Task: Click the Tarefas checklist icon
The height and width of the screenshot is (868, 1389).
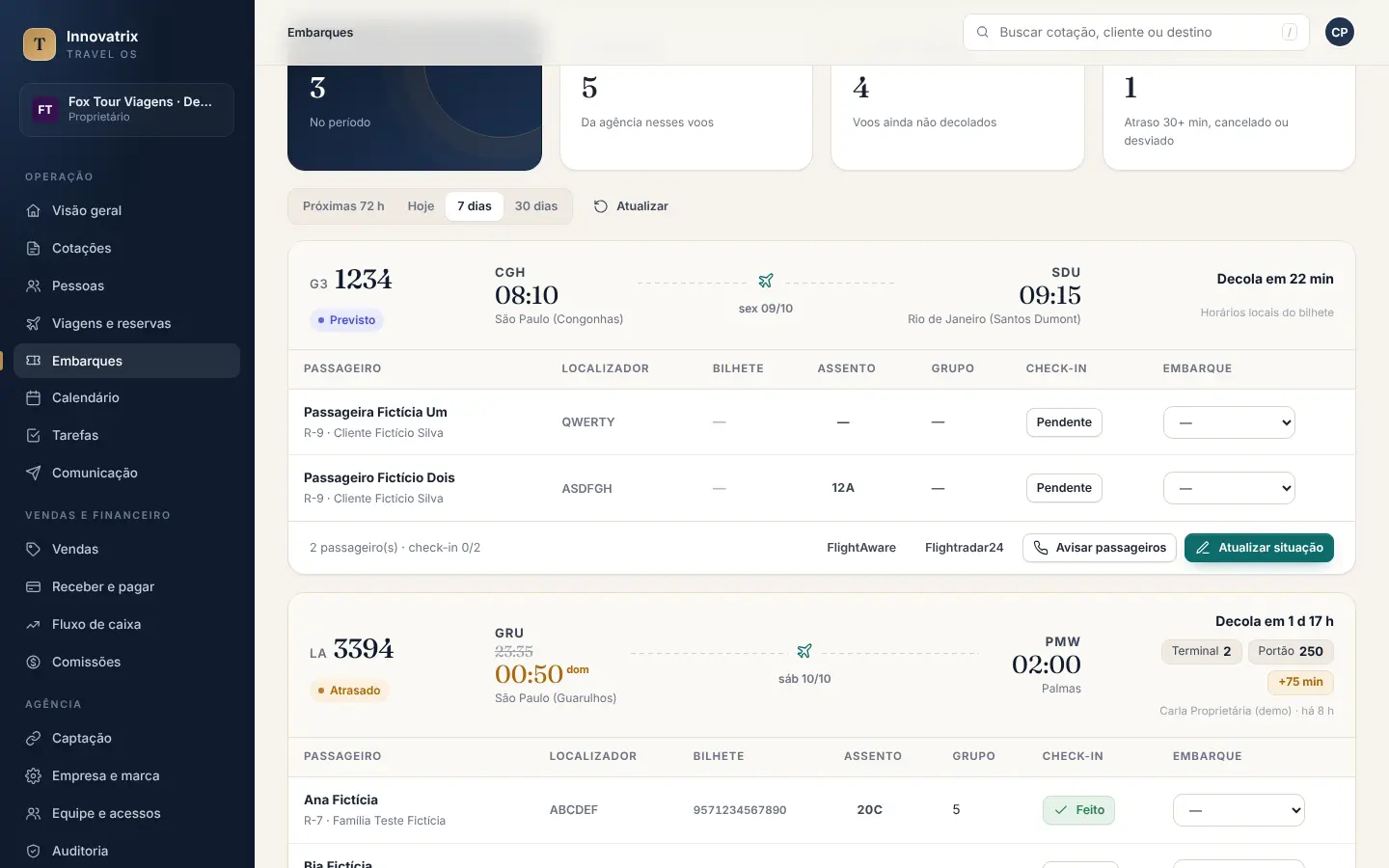Action: coord(34,435)
